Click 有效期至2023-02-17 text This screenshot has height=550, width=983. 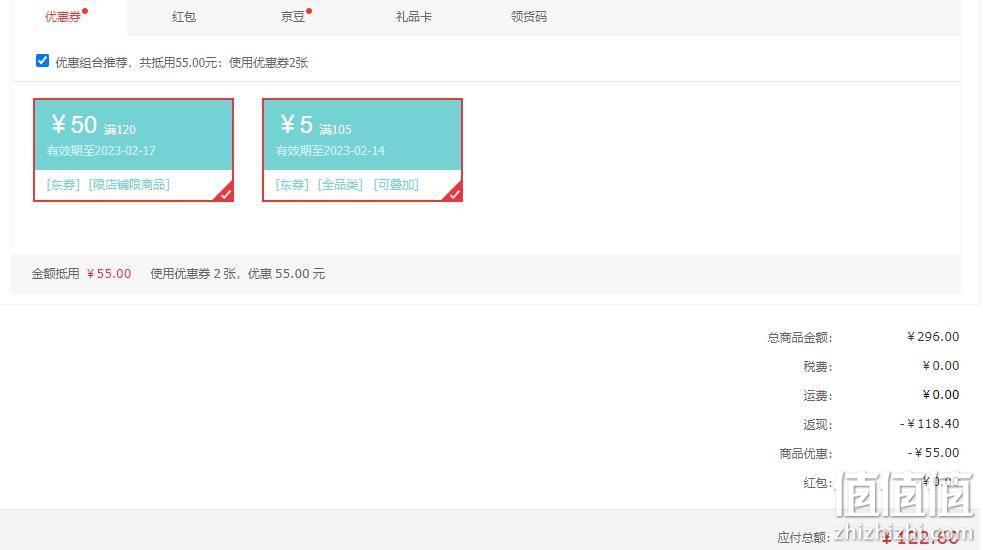coord(101,151)
